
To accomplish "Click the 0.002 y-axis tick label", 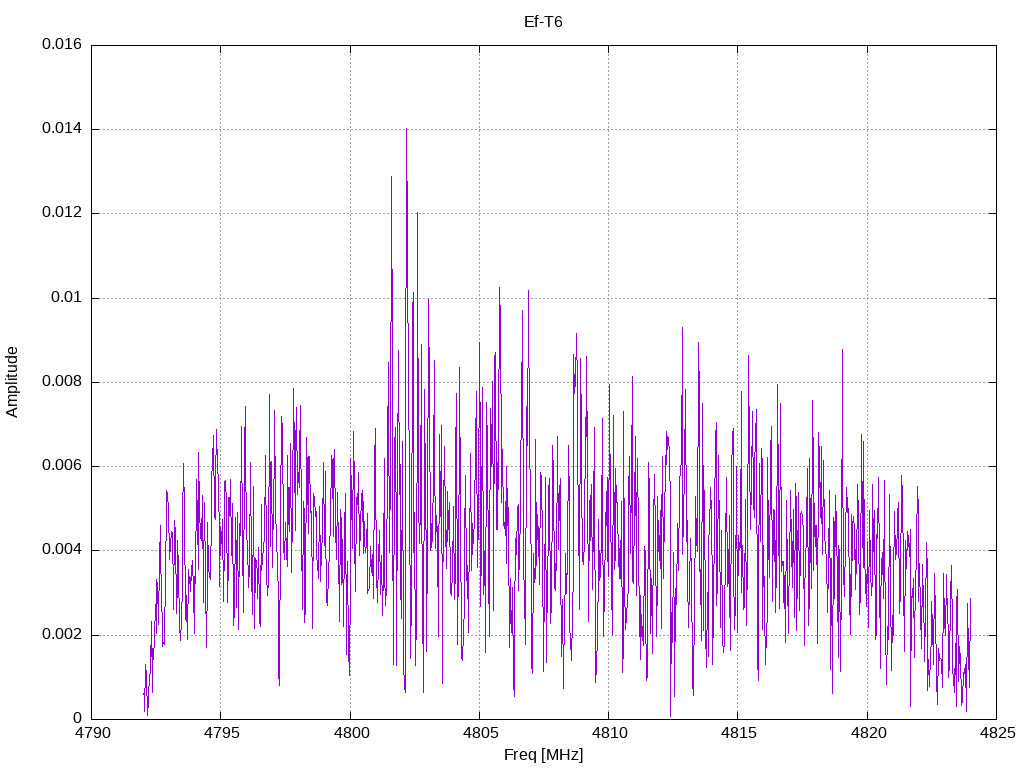I will (62, 635).
